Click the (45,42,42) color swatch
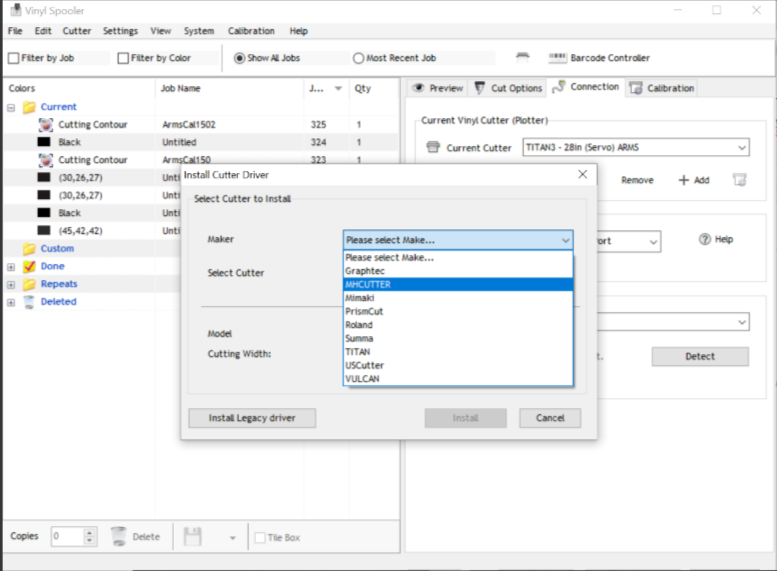 pyautogui.click(x=44, y=230)
